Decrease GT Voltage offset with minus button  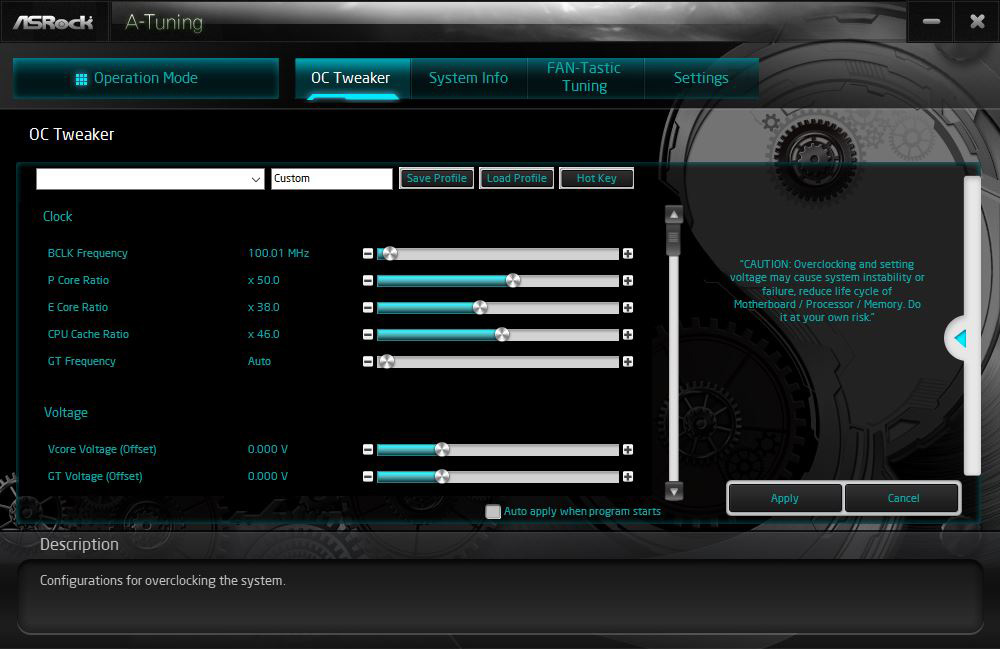pos(368,476)
